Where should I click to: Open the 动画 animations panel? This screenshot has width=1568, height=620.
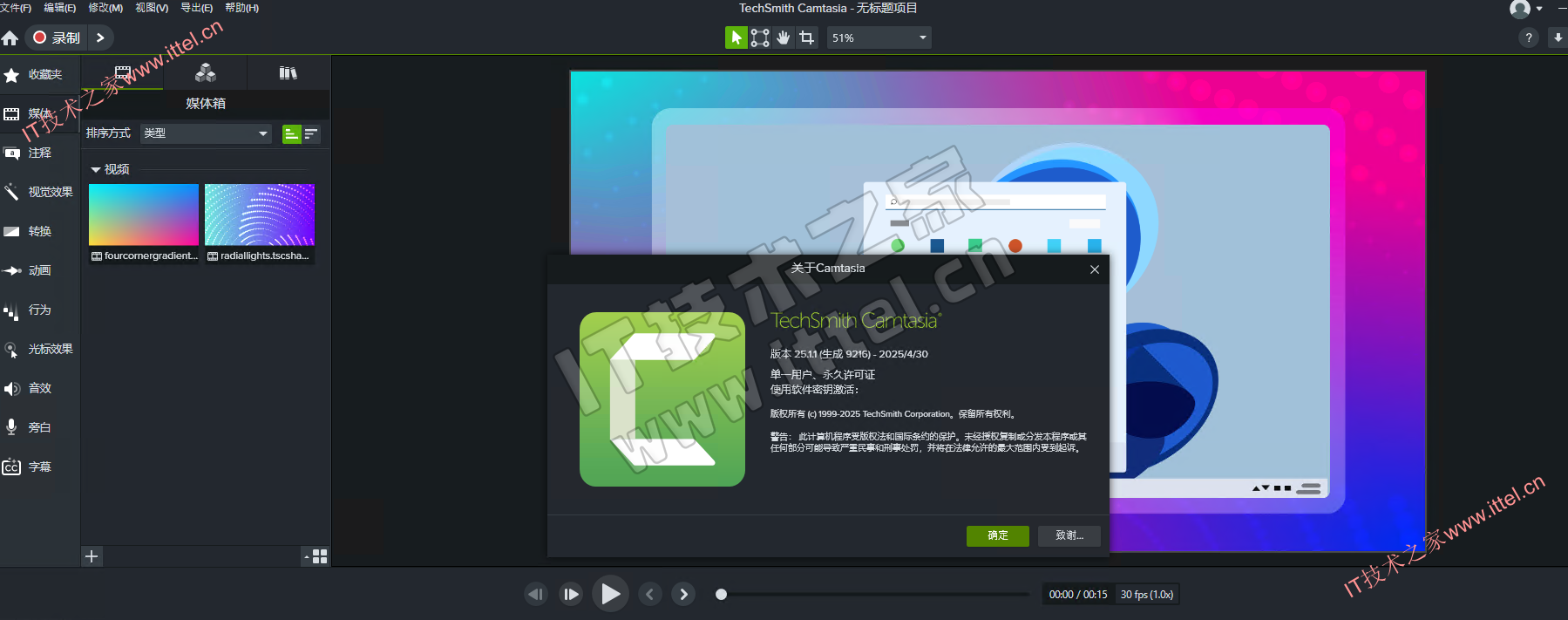point(40,270)
